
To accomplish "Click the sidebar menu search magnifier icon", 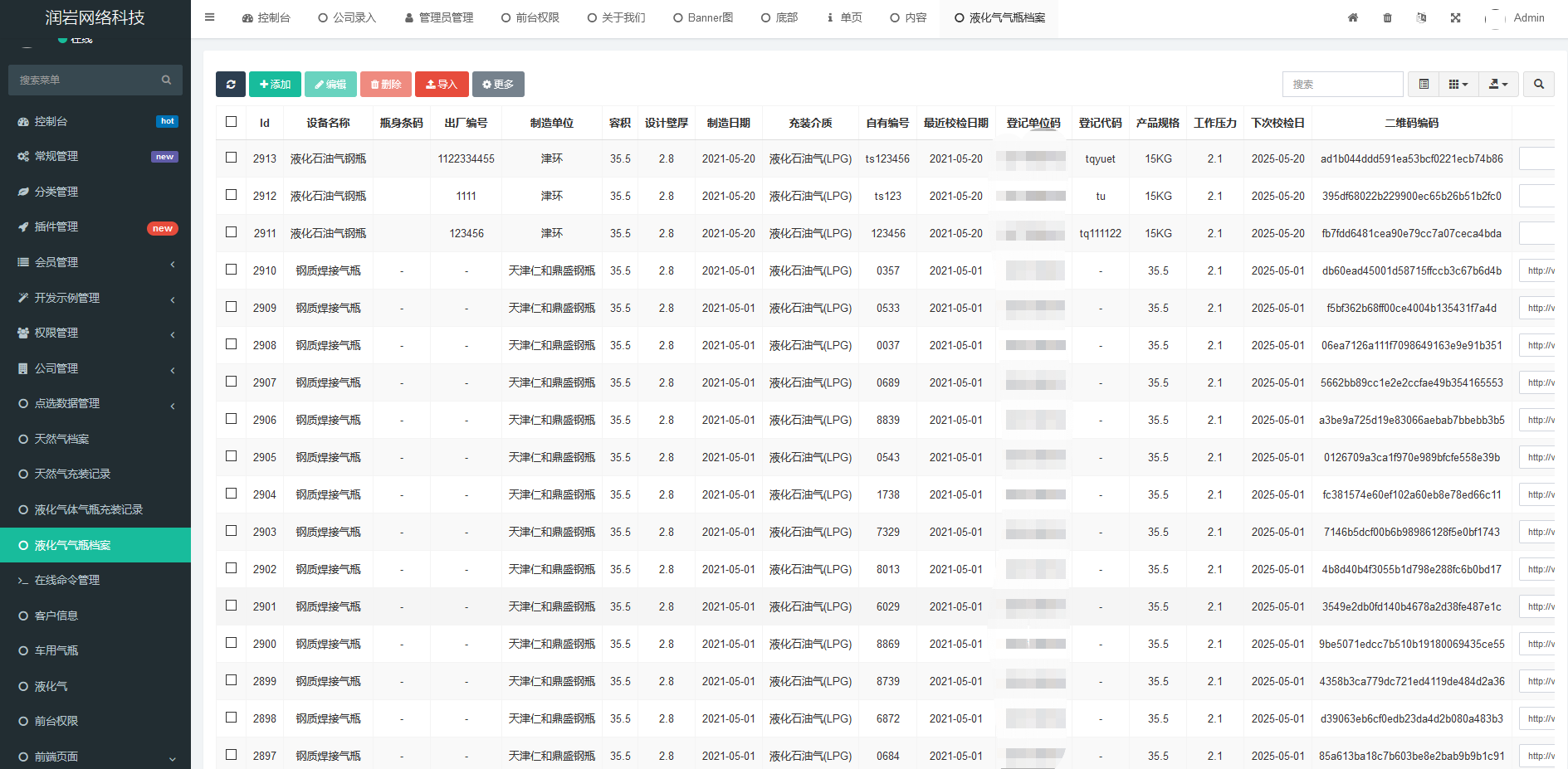I will coord(166,80).
